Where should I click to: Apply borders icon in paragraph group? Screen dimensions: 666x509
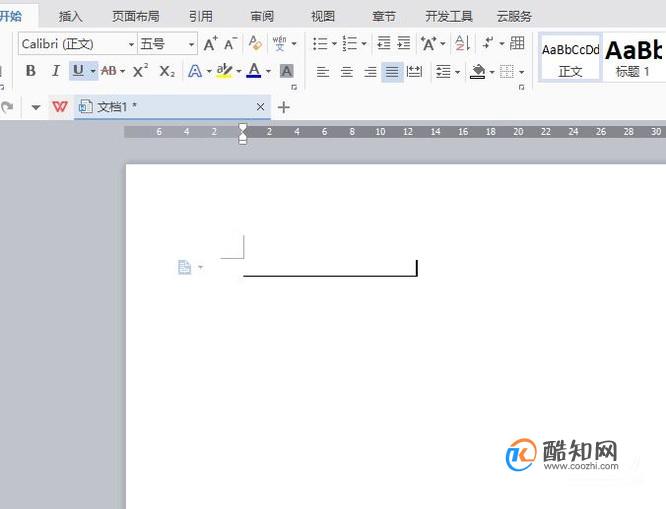pyautogui.click(x=507, y=72)
